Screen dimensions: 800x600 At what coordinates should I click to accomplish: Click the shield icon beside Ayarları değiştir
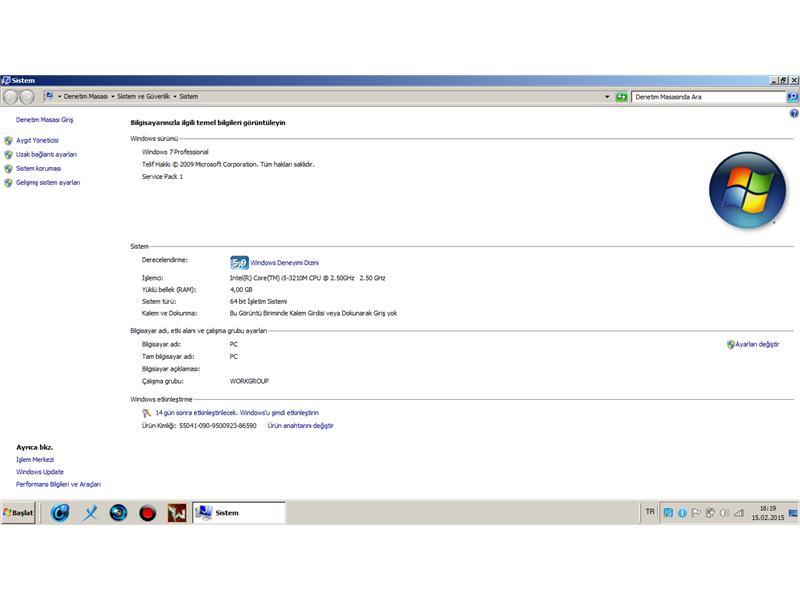pos(731,344)
